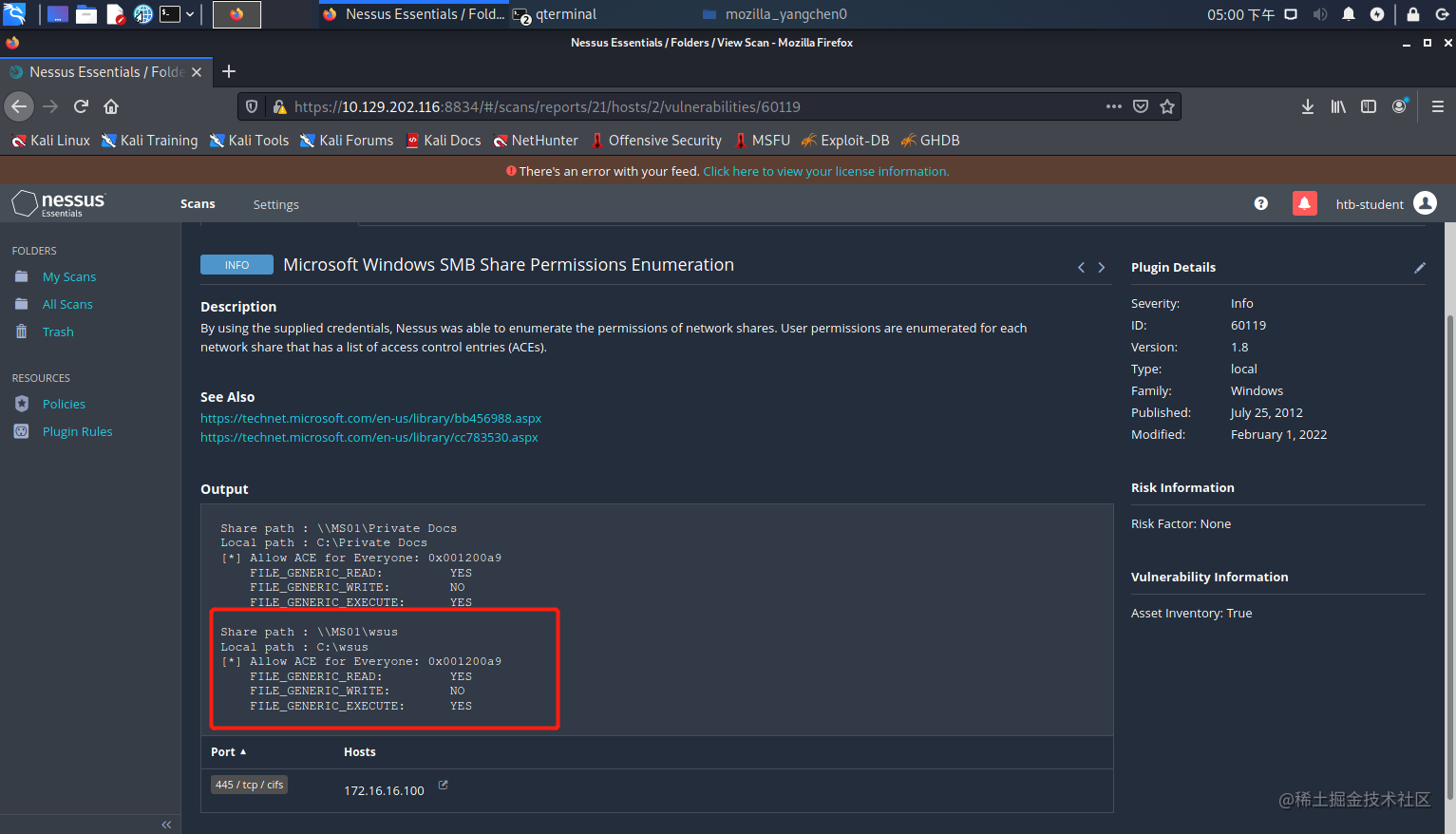Open the Firefox downloads panel
1456x834 pixels.
pyautogui.click(x=1308, y=106)
